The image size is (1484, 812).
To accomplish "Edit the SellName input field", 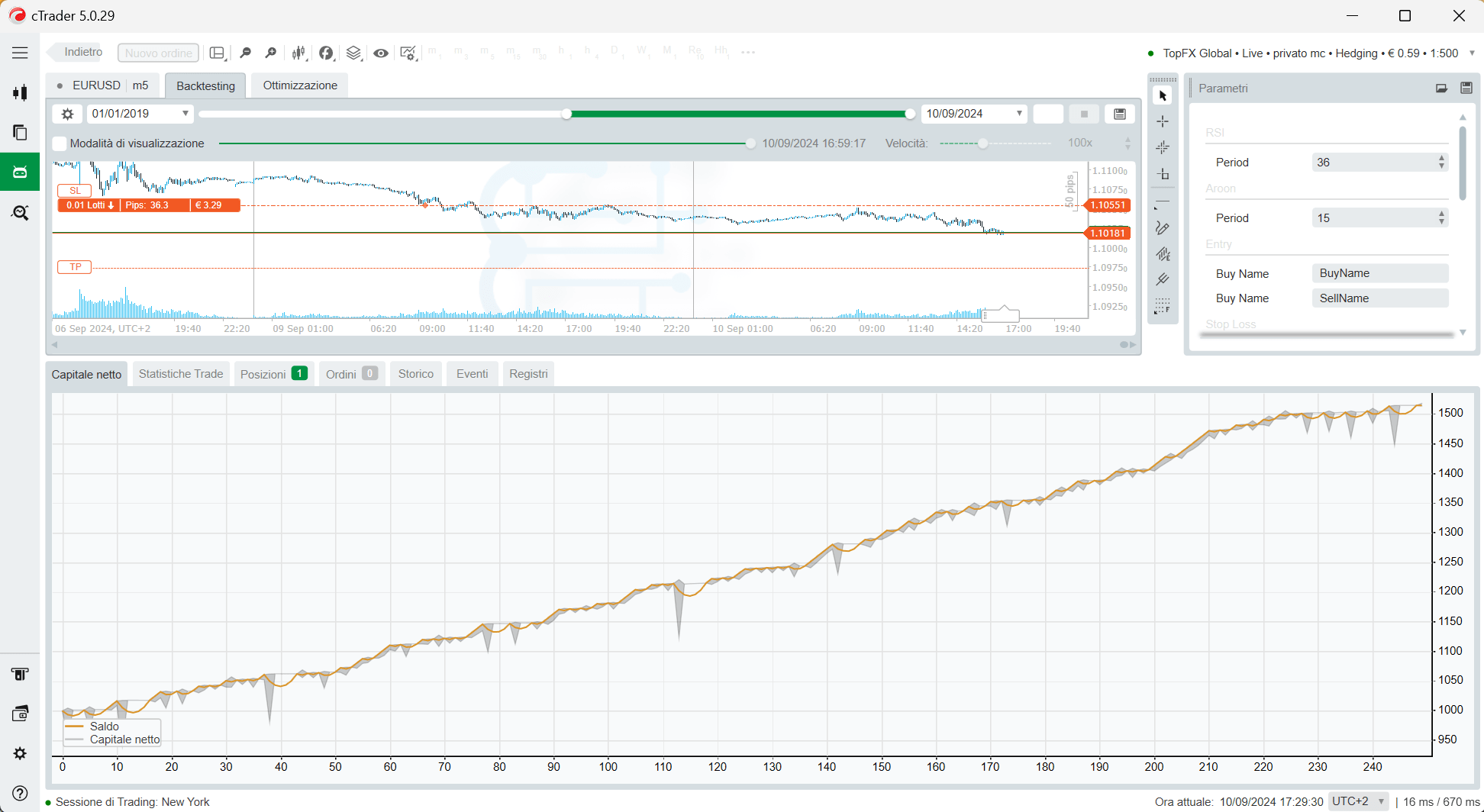I will pyautogui.click(x=1380, y=298).
